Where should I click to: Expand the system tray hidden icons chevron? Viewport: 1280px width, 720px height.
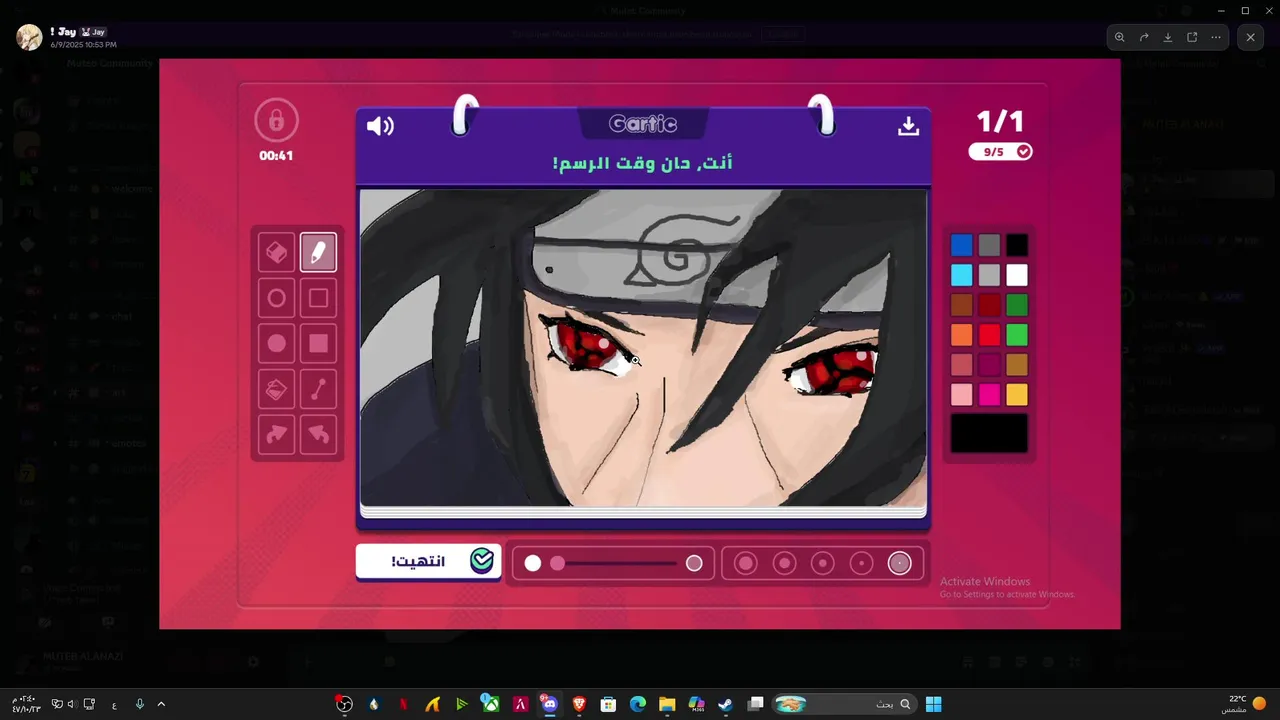161,704
